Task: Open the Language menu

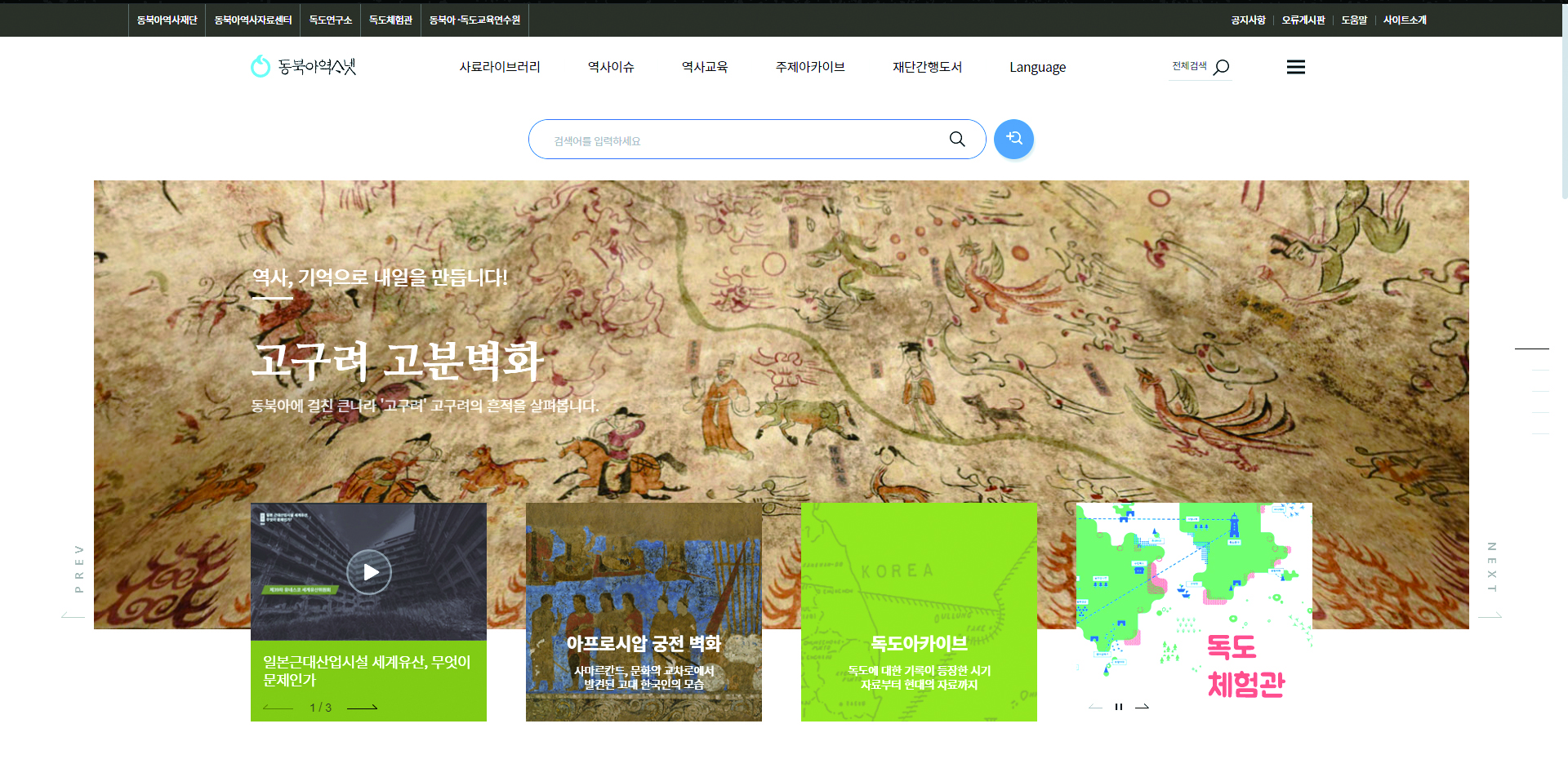Action: coord(1037,67)
